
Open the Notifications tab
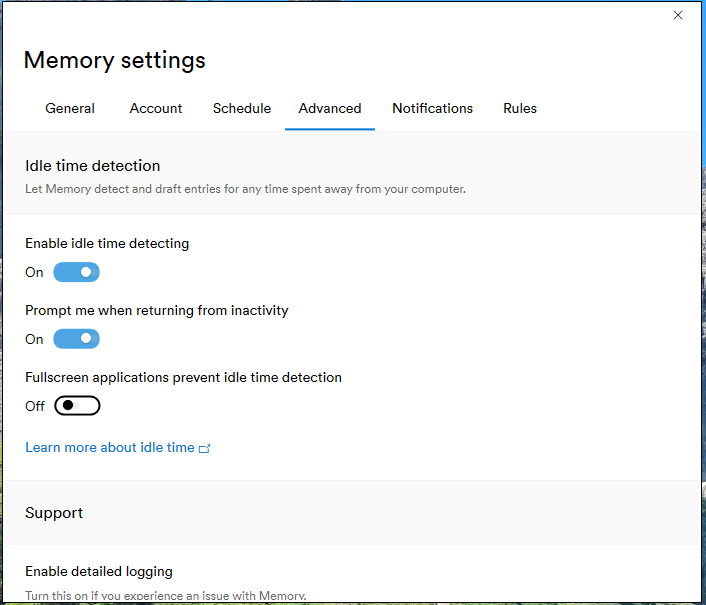[x=432, y=108]
